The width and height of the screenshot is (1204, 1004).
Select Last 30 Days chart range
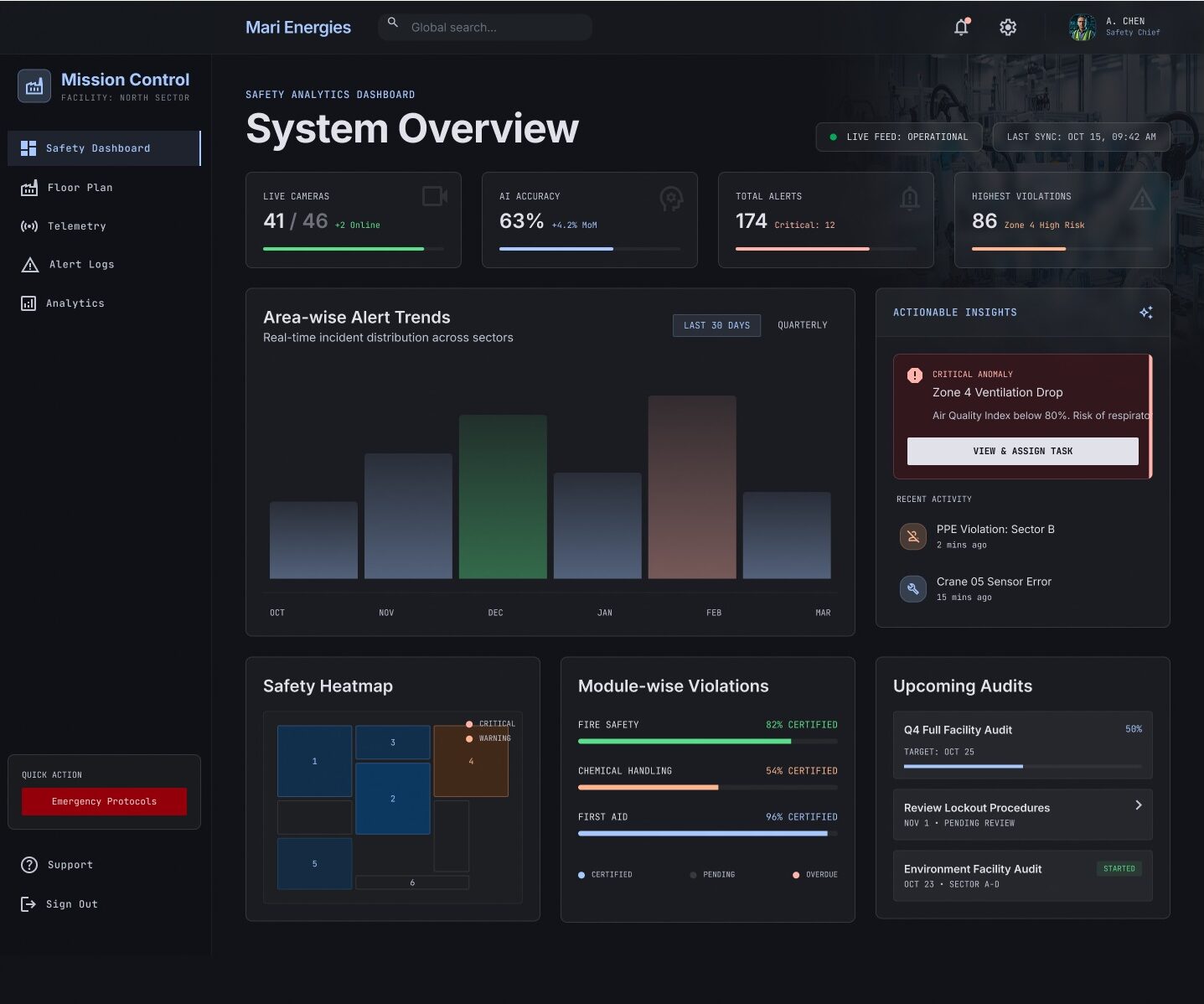coord(716,325)
